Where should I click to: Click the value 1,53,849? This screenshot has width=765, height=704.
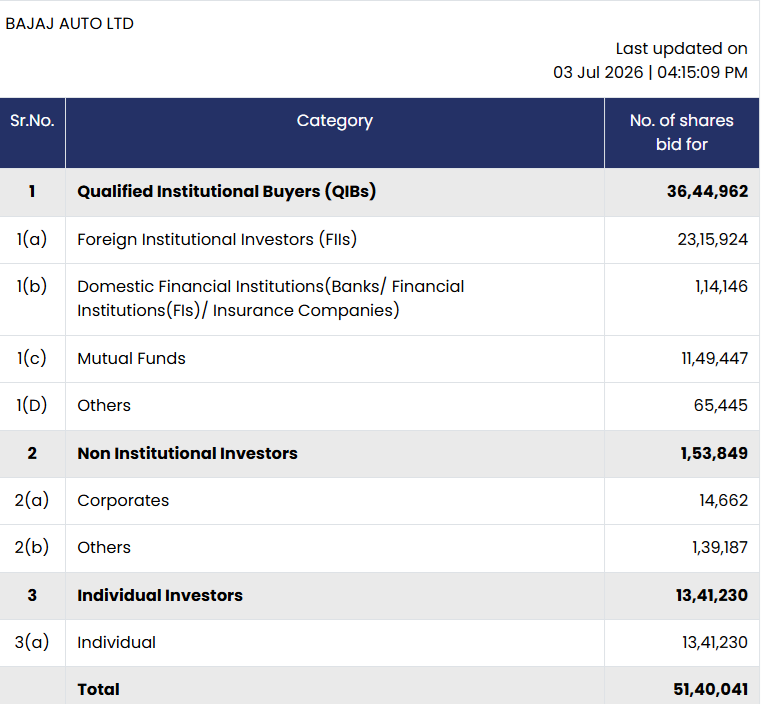pos(714,453)
